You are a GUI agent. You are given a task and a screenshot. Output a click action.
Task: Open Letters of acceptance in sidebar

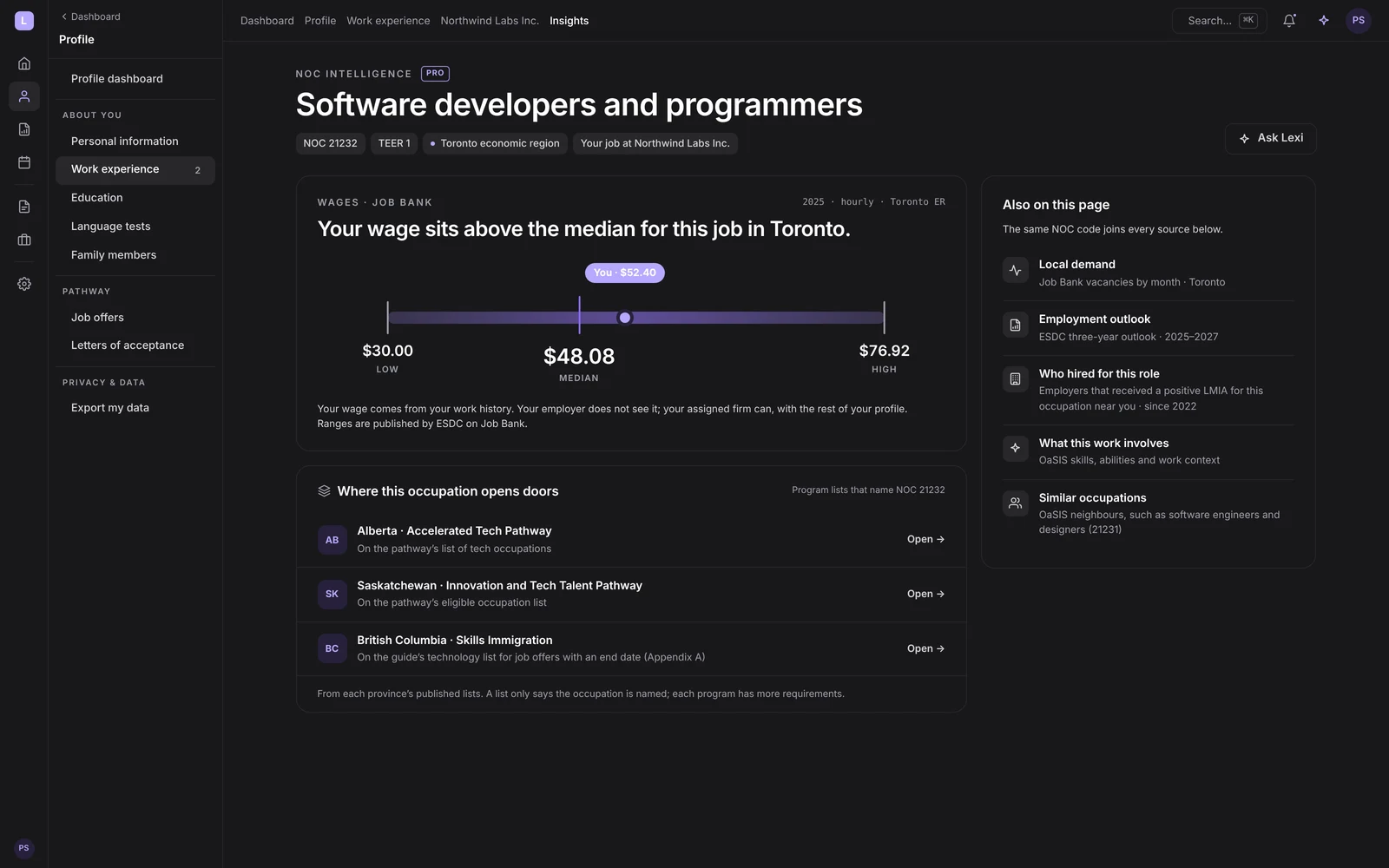point(135,345)
